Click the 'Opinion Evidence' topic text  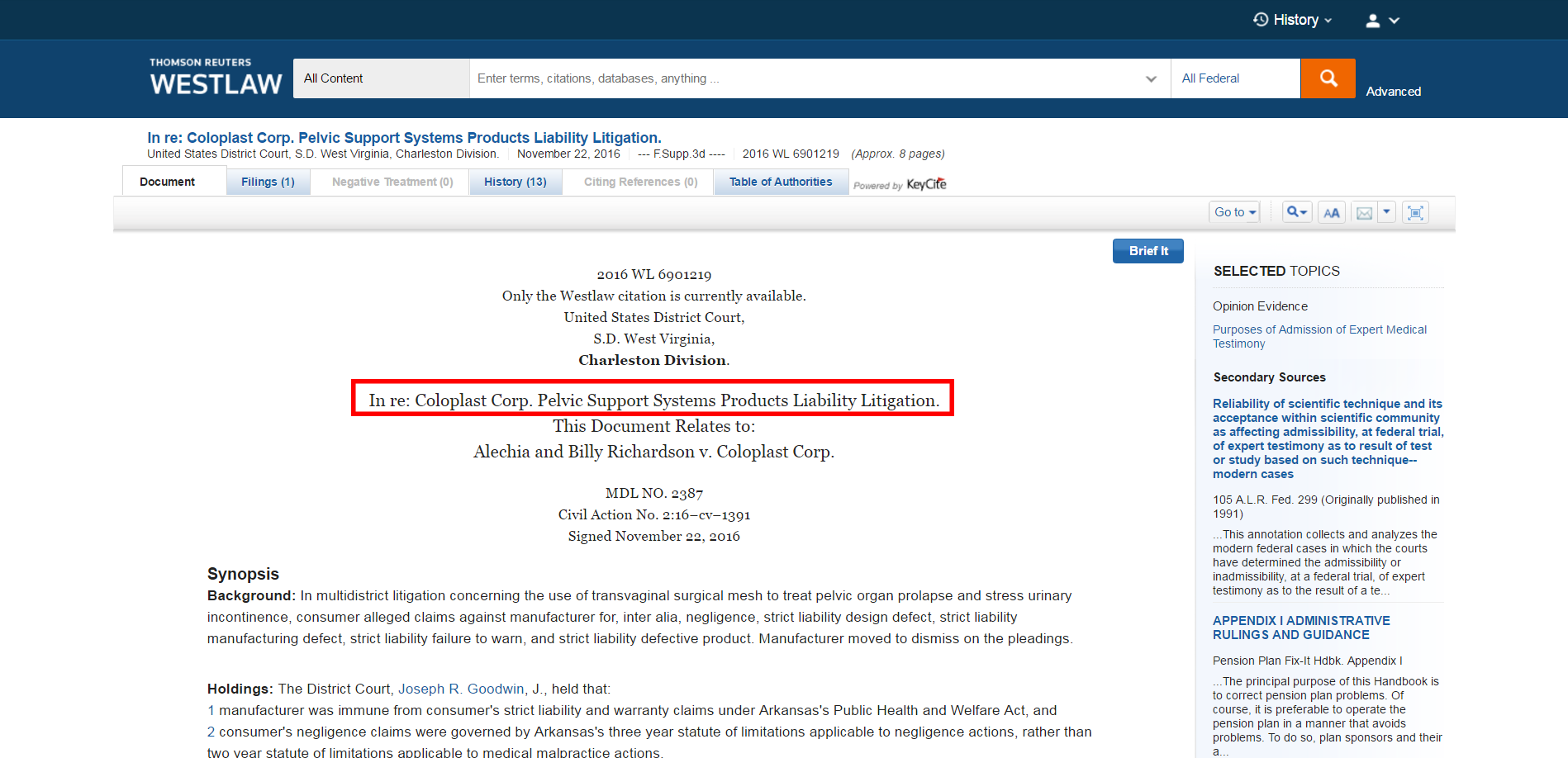[x=1260, y=306]
